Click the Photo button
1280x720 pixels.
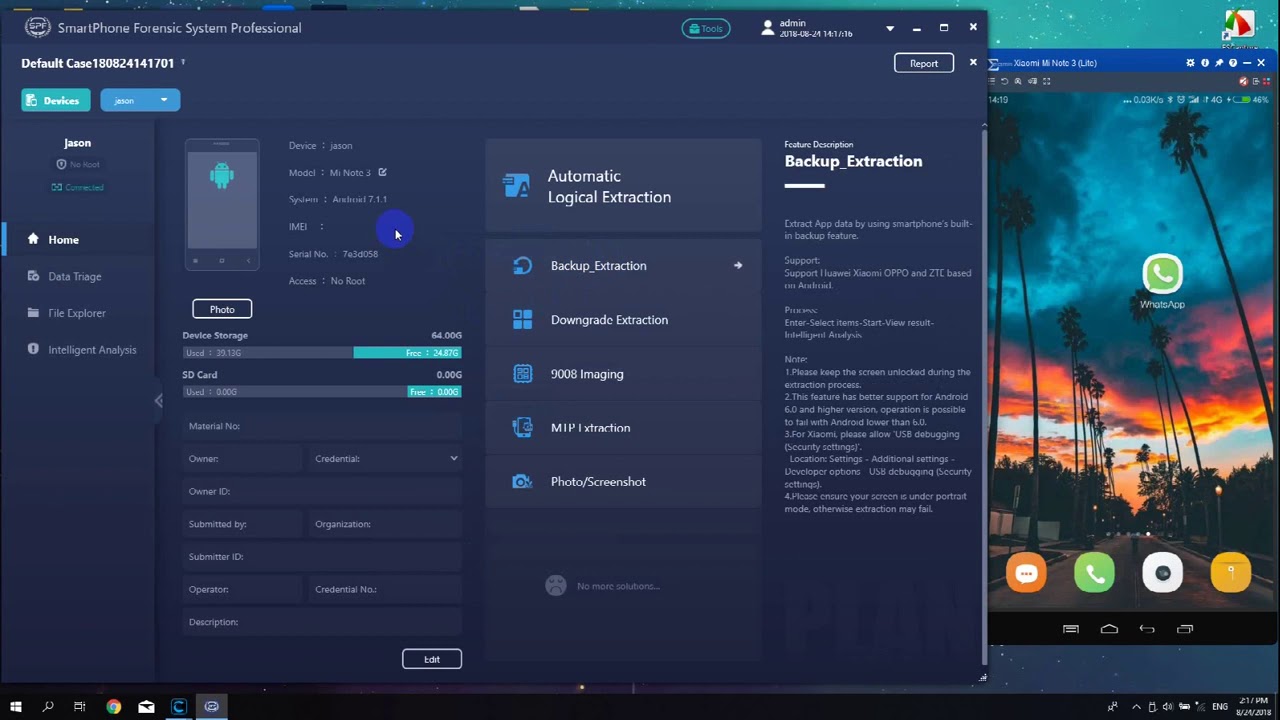click(222, 309)
